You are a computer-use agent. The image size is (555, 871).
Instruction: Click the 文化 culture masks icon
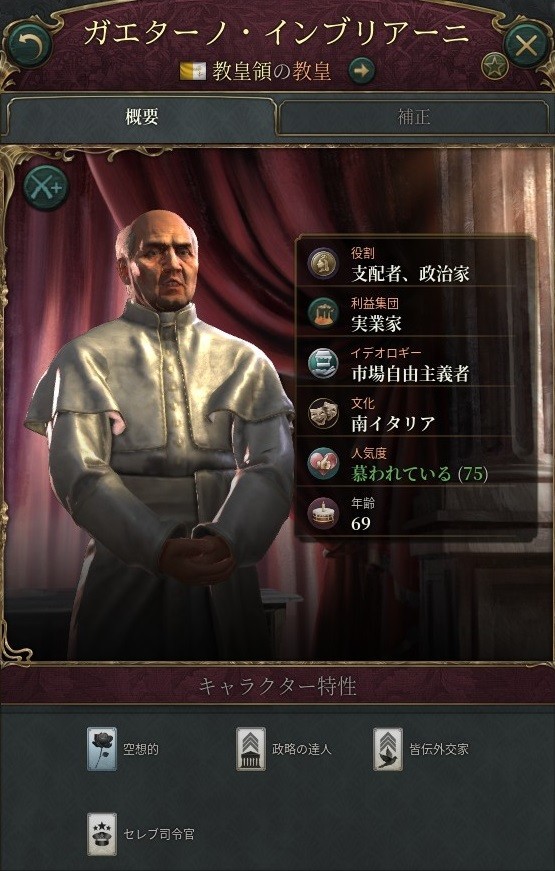(323, 413)
